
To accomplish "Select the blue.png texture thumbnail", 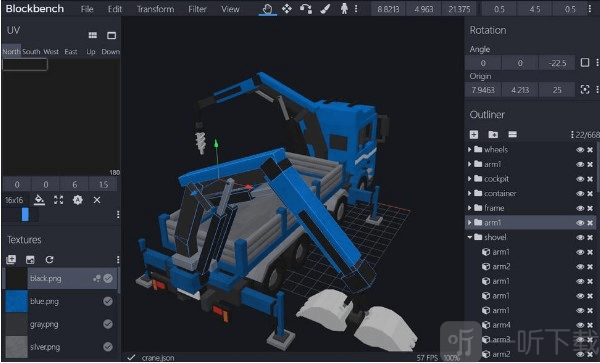I will [x=16, y=301].
